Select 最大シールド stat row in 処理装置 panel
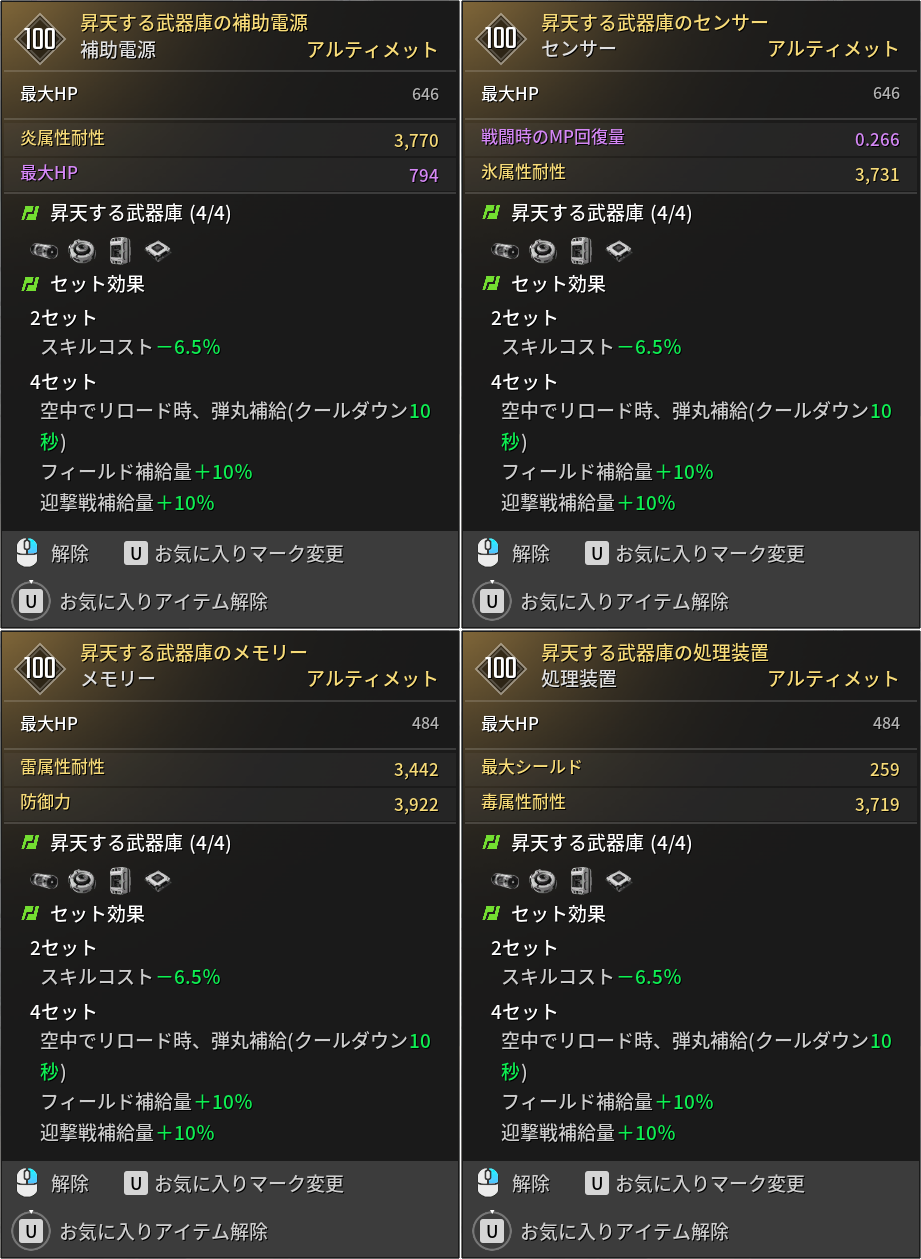The width and height of the screenshot is (921, 1259). pos(691,768)
